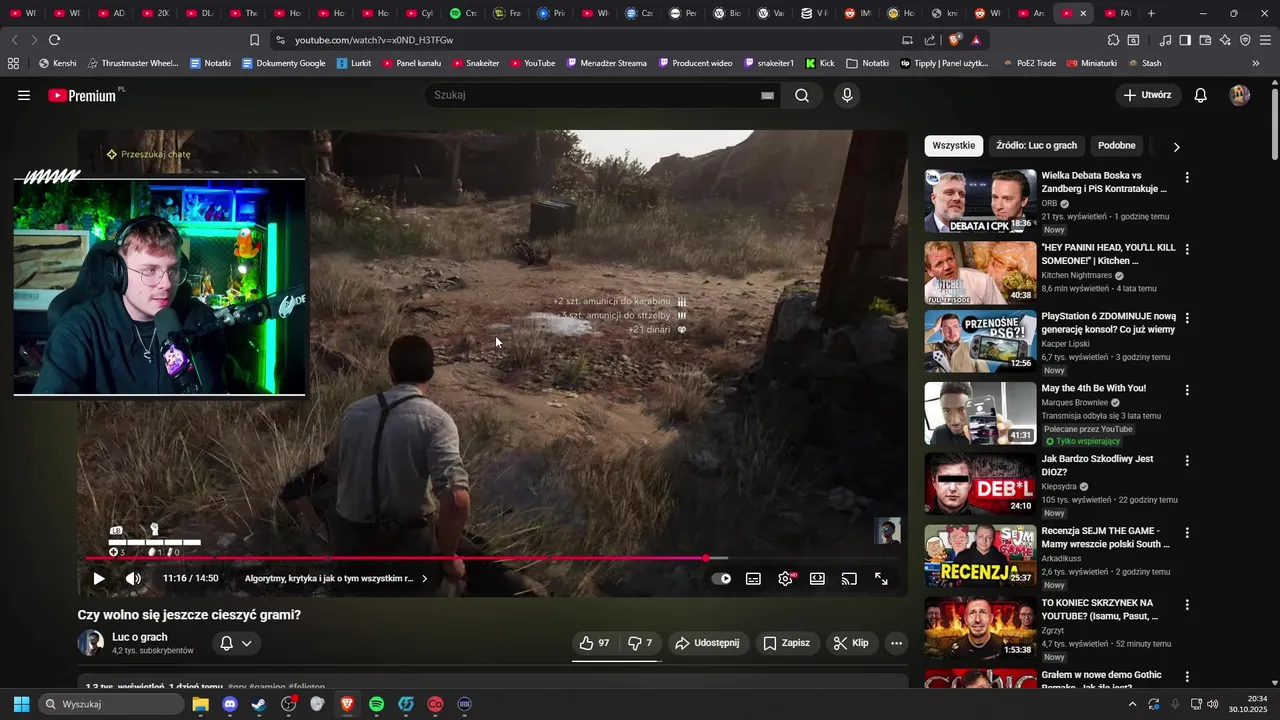Image resolution: width=1280 pixels, height=720 pixels.
Task: Switch to theater mode
Action: [x=817, y=578]
